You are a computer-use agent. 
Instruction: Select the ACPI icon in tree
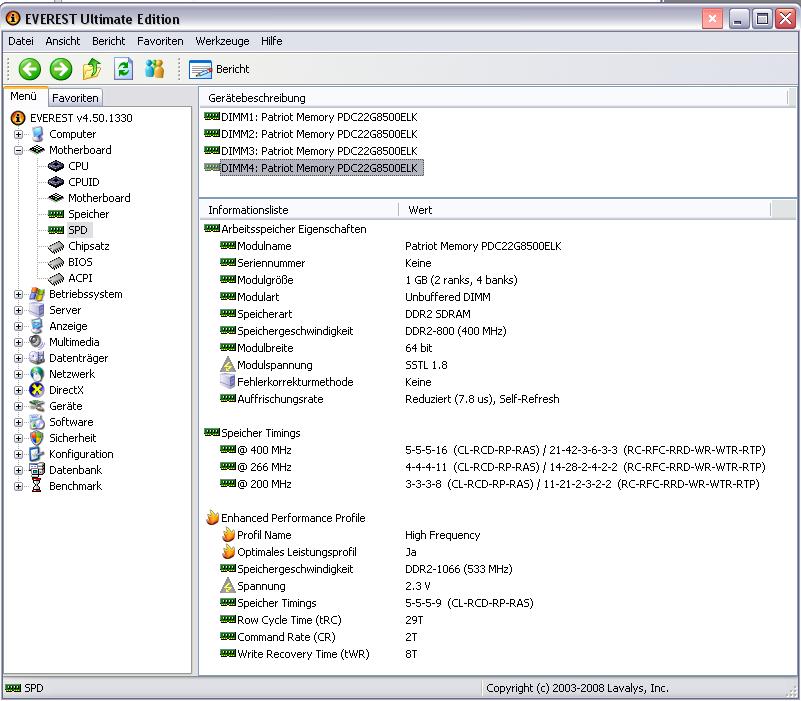[x=56, y=278]
